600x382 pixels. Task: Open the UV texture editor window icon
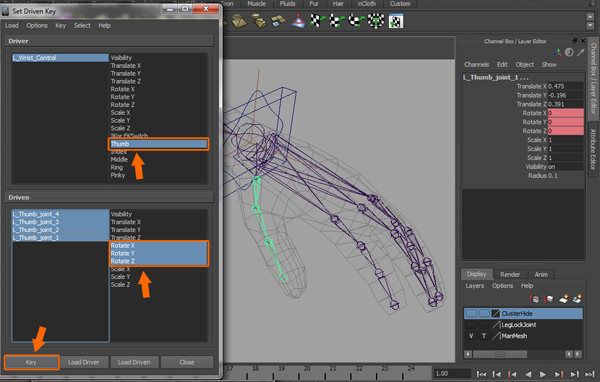coord(396,21)
